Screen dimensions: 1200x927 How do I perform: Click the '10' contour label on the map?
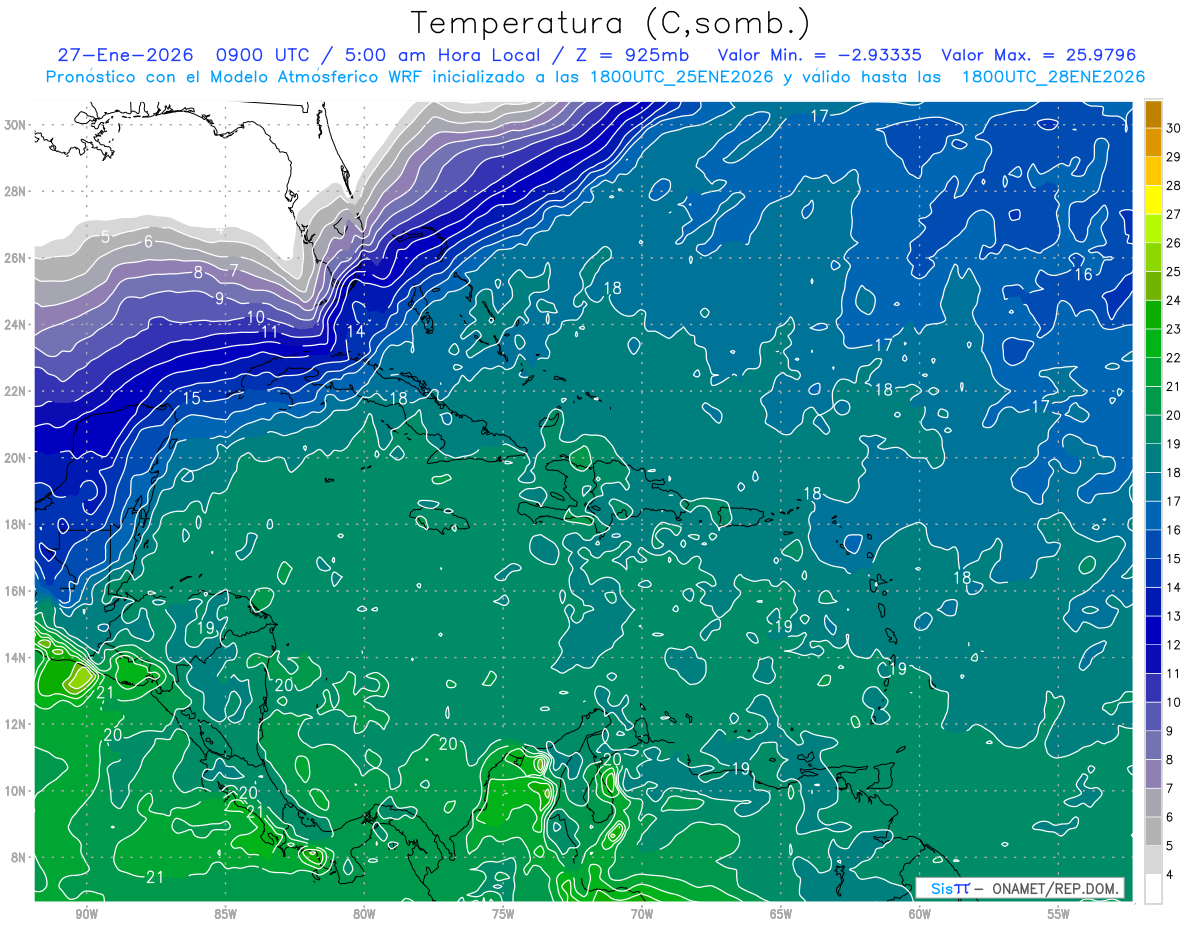tap(255, 317)
